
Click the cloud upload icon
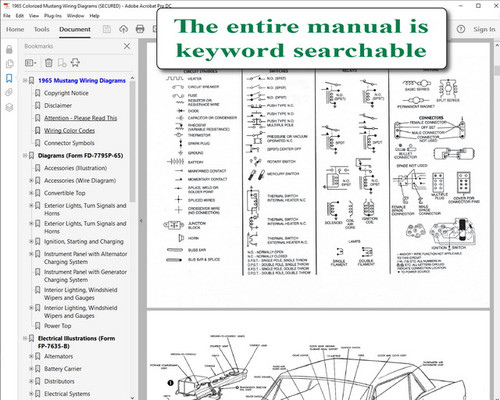click(x=123, y=29)
